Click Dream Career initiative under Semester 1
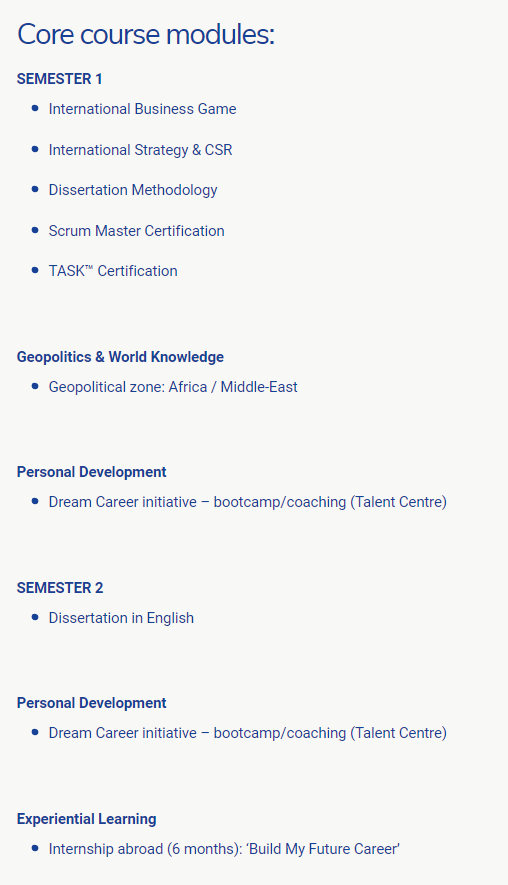Image resolution: width=508 pixels, height=885 pixels. 247,502
